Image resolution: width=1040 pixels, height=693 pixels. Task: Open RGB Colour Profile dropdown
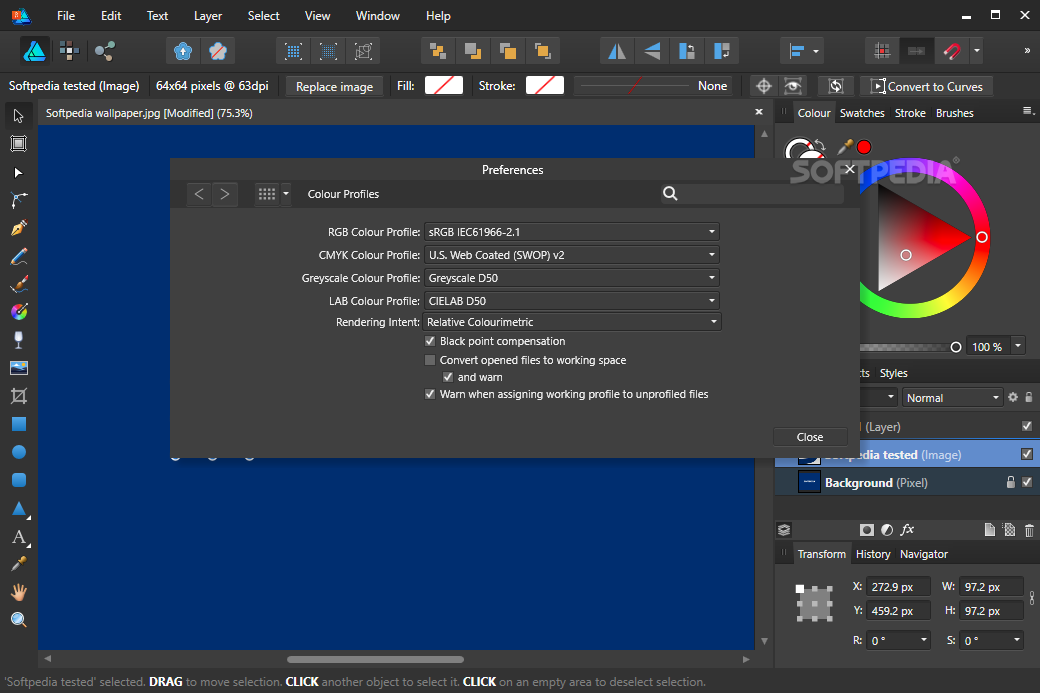pyautogui.click(x=572, y=231)
